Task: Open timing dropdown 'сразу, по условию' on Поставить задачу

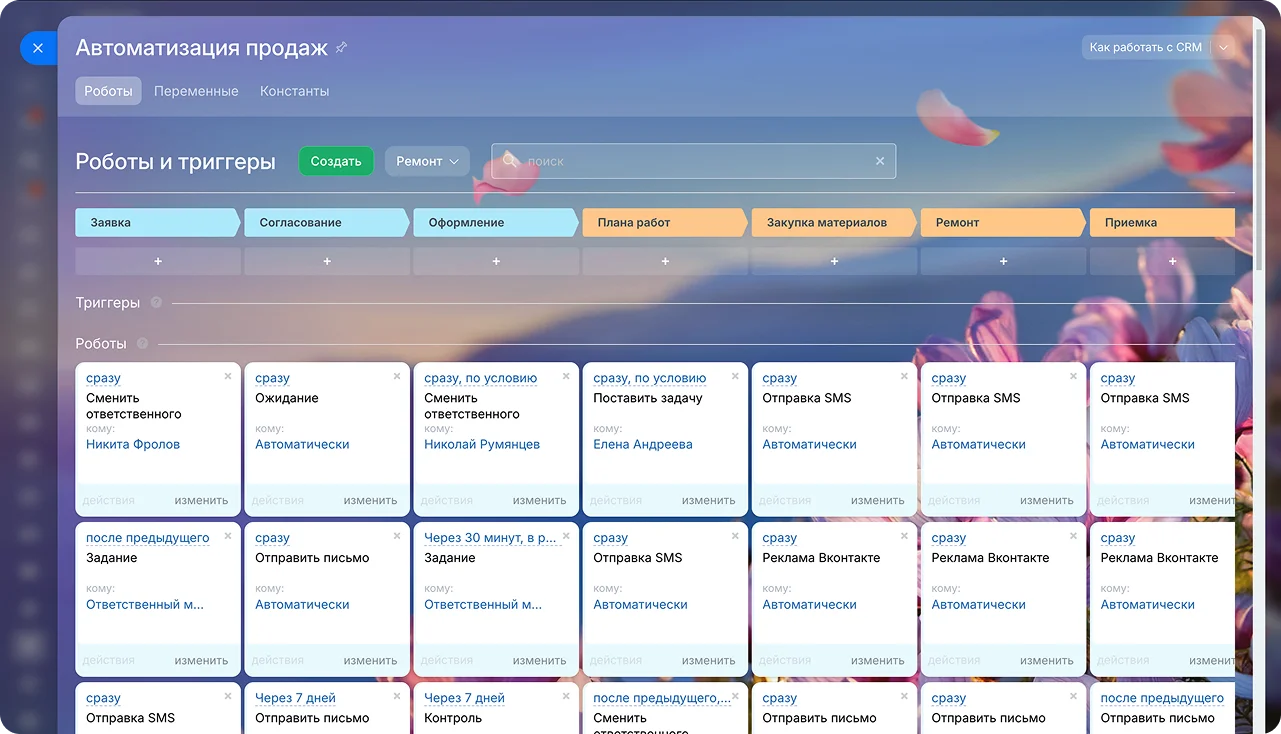Action: [649, 379]
